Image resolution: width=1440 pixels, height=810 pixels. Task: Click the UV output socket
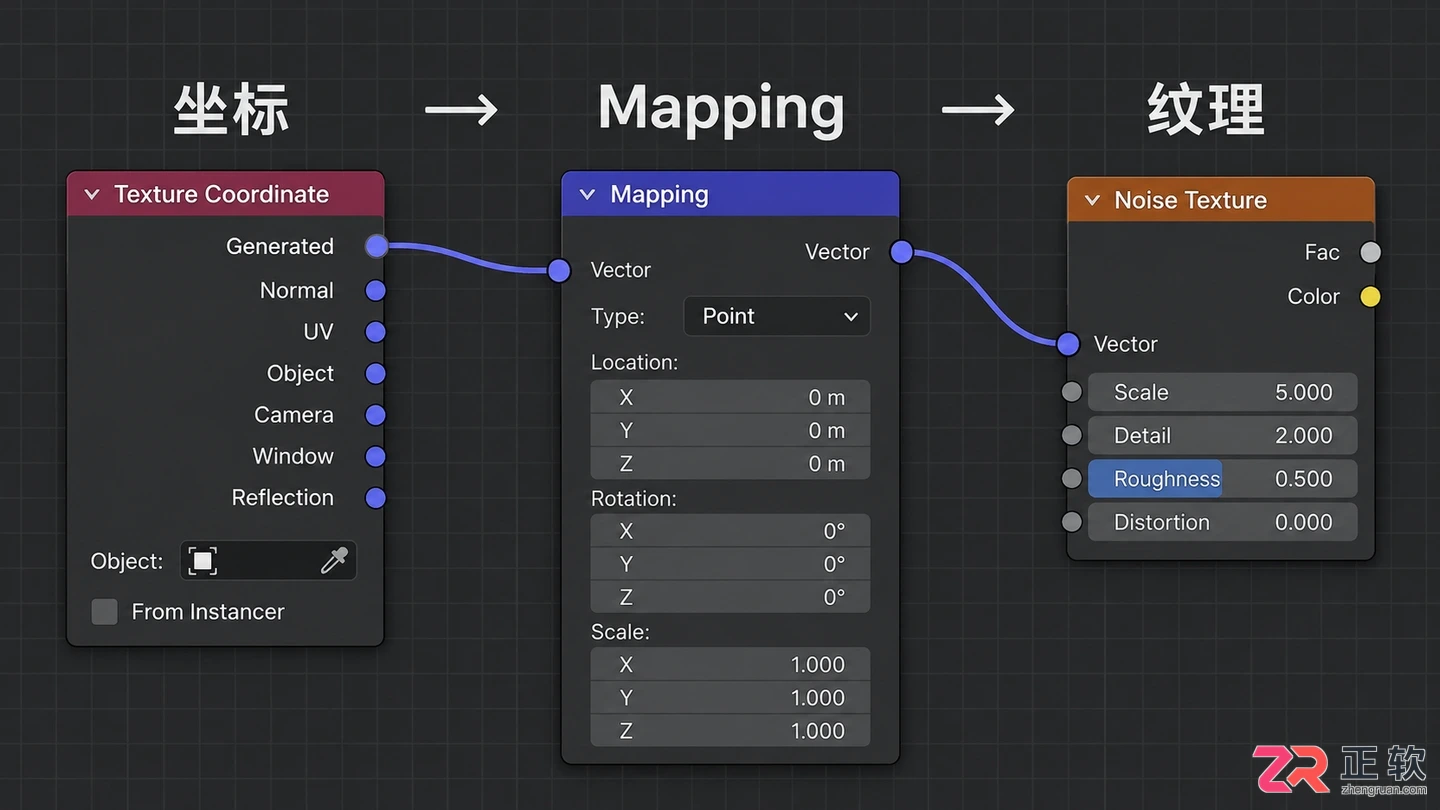tap(376, 332)
